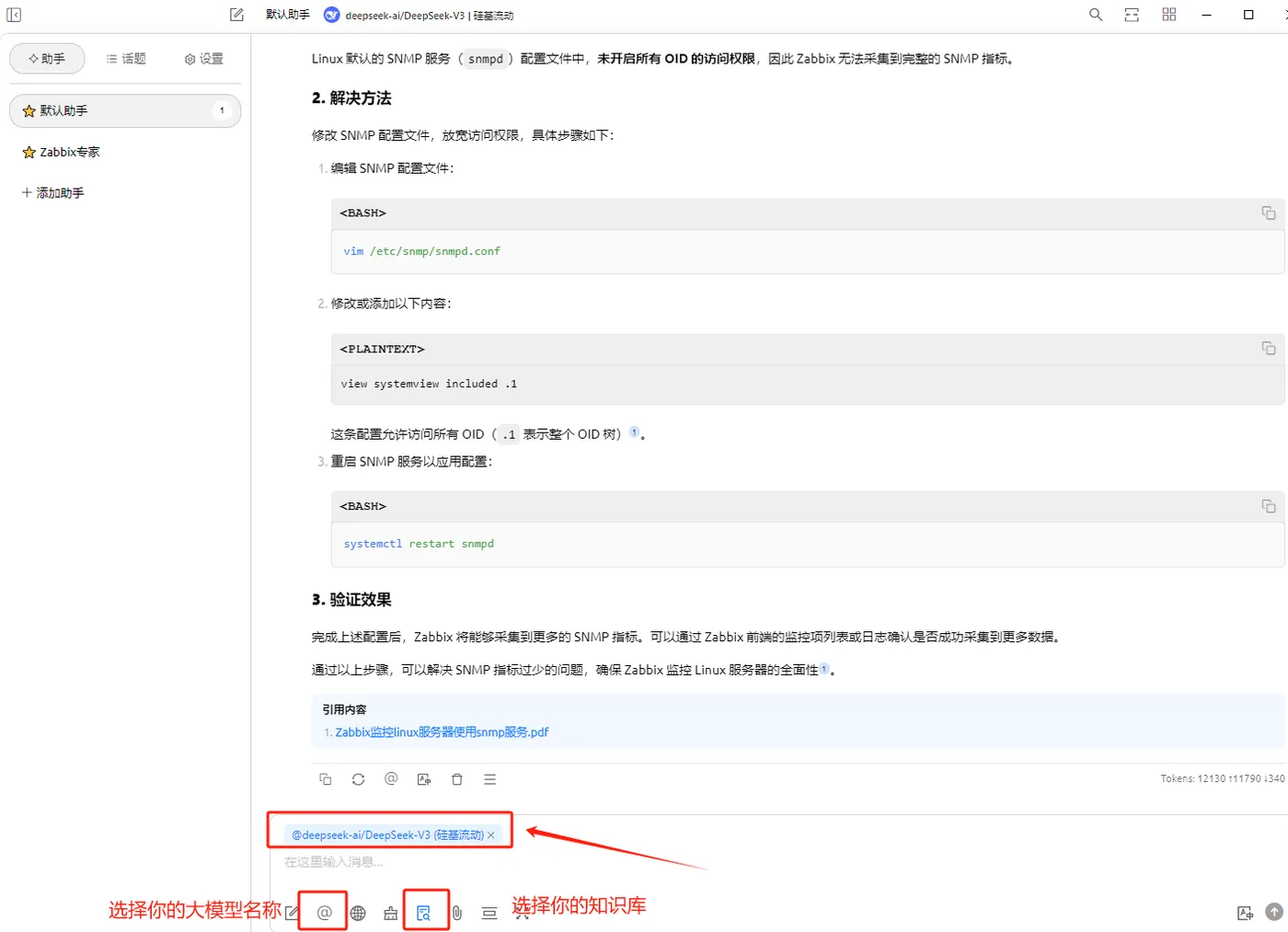Click the 'view systemview included .1' code line
Image resolution: width=1288 pixels, height=932 pixels.
[x=429, y=384]
